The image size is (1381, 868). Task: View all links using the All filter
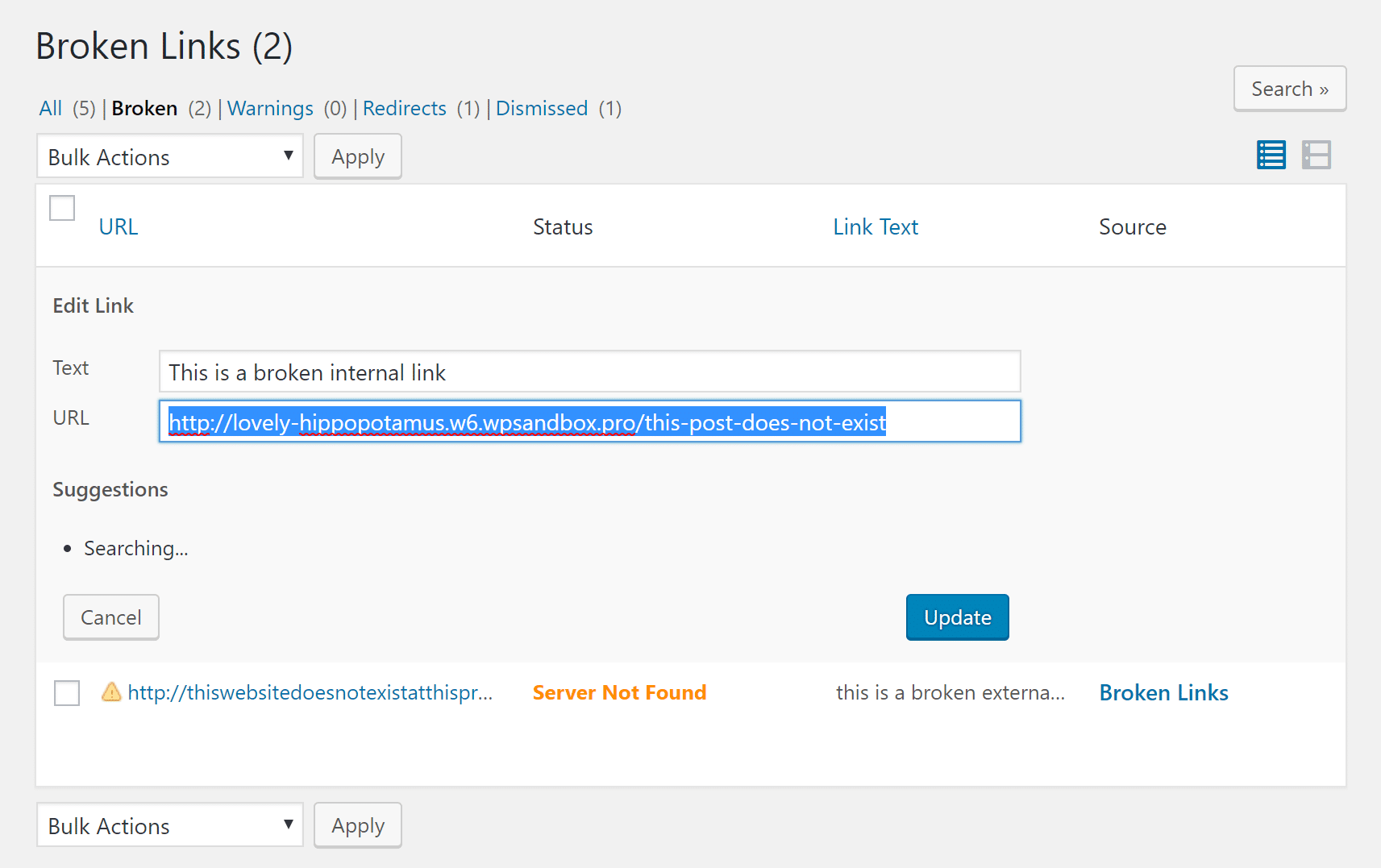point(50,107)
